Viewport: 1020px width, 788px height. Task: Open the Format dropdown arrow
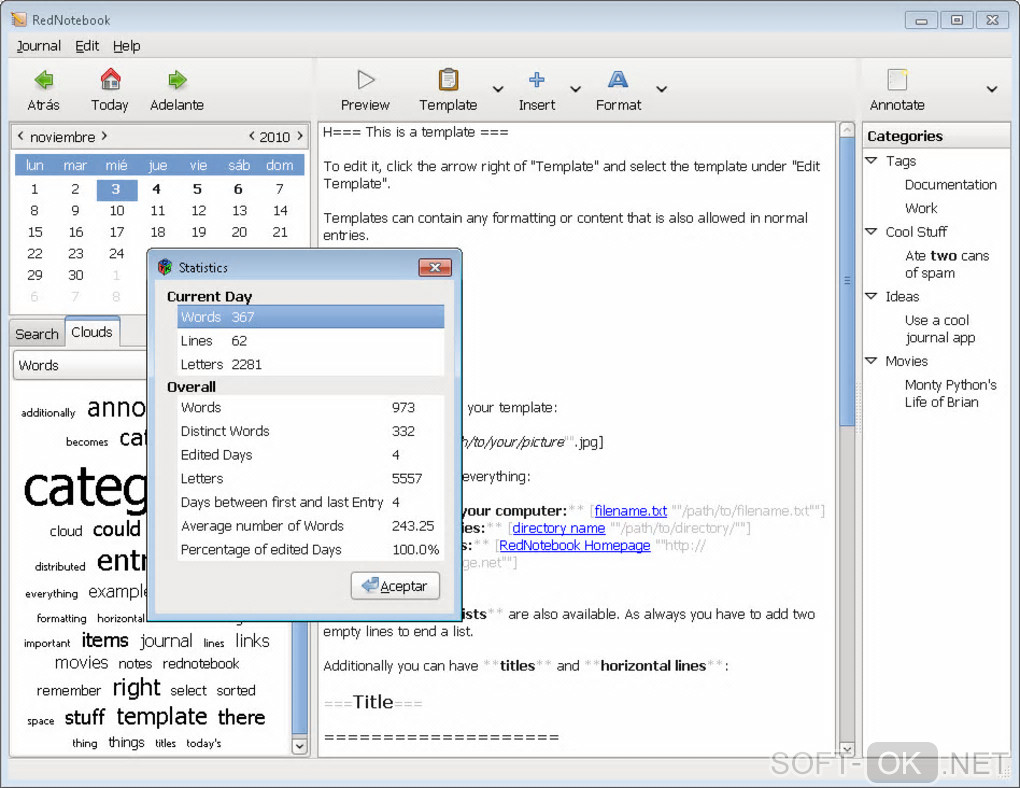click(x=662, y=88)
